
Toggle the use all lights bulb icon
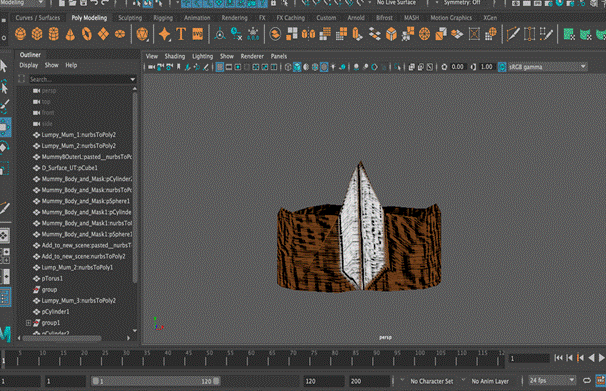[x=333, y=67]
